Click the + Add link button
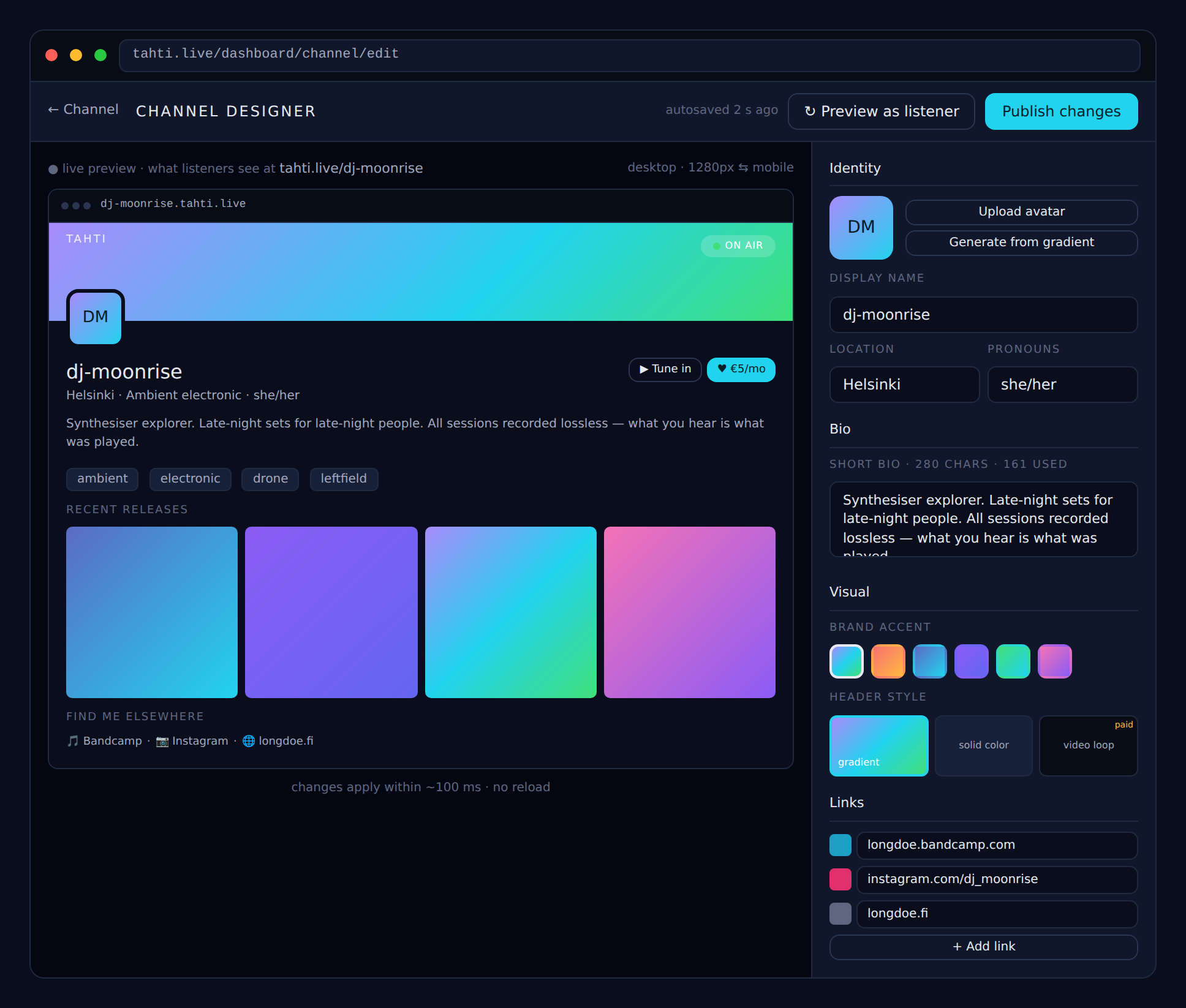This screenshot has width=1186, height=1008. click(x=983, y=947)
